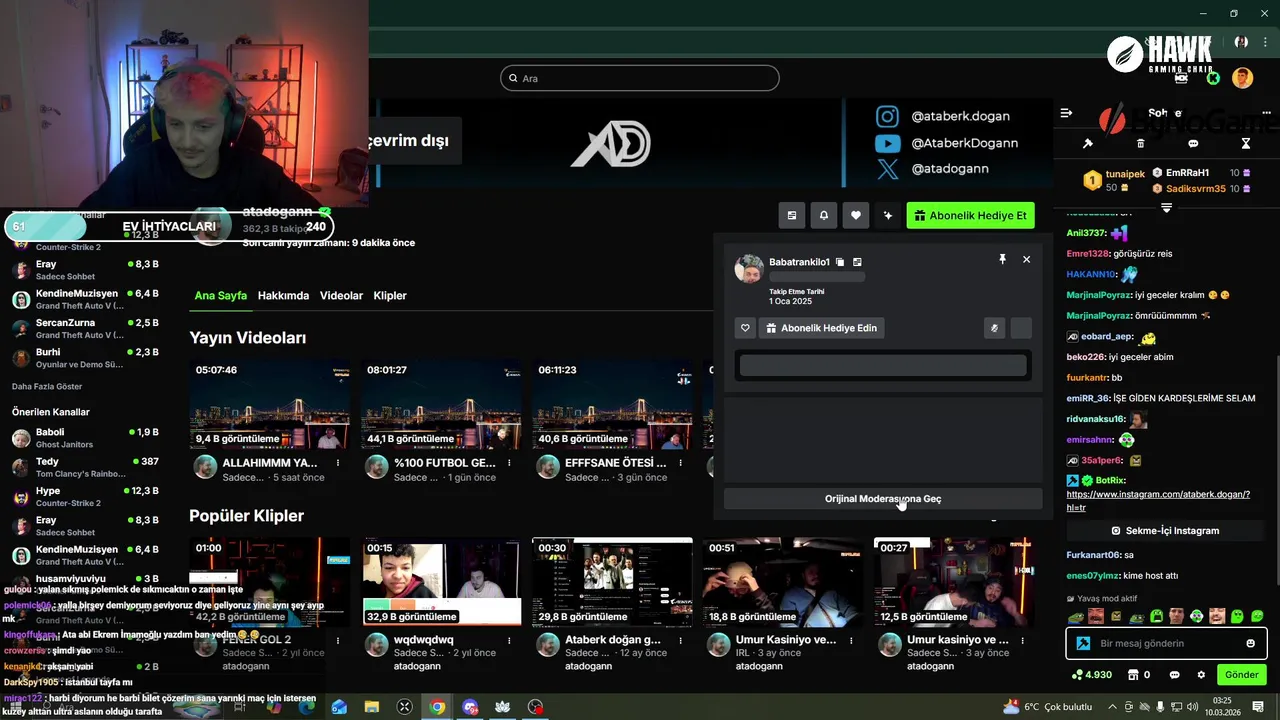Click the 4.930 channel points icon
This screenshot has height=720, width=1280.
(1091, 675)
